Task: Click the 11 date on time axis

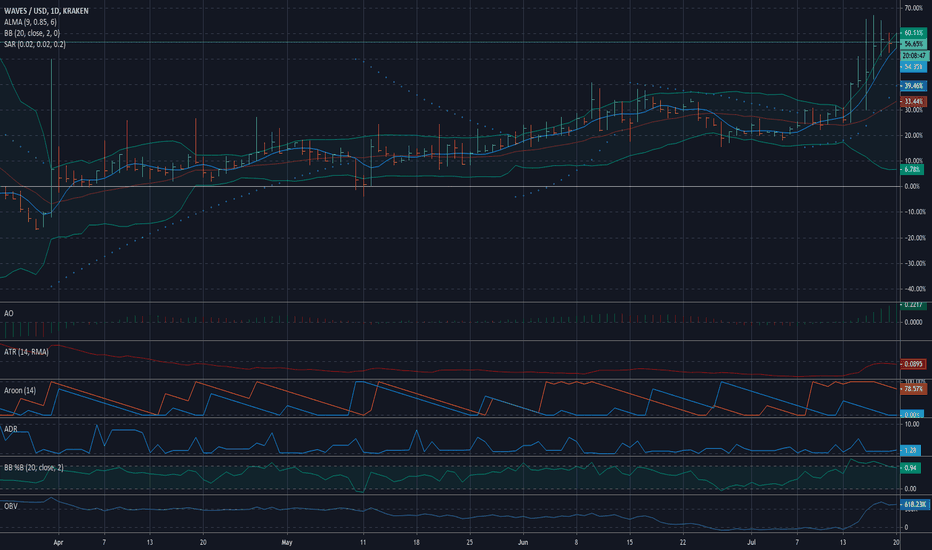Action: coord(363,542)
